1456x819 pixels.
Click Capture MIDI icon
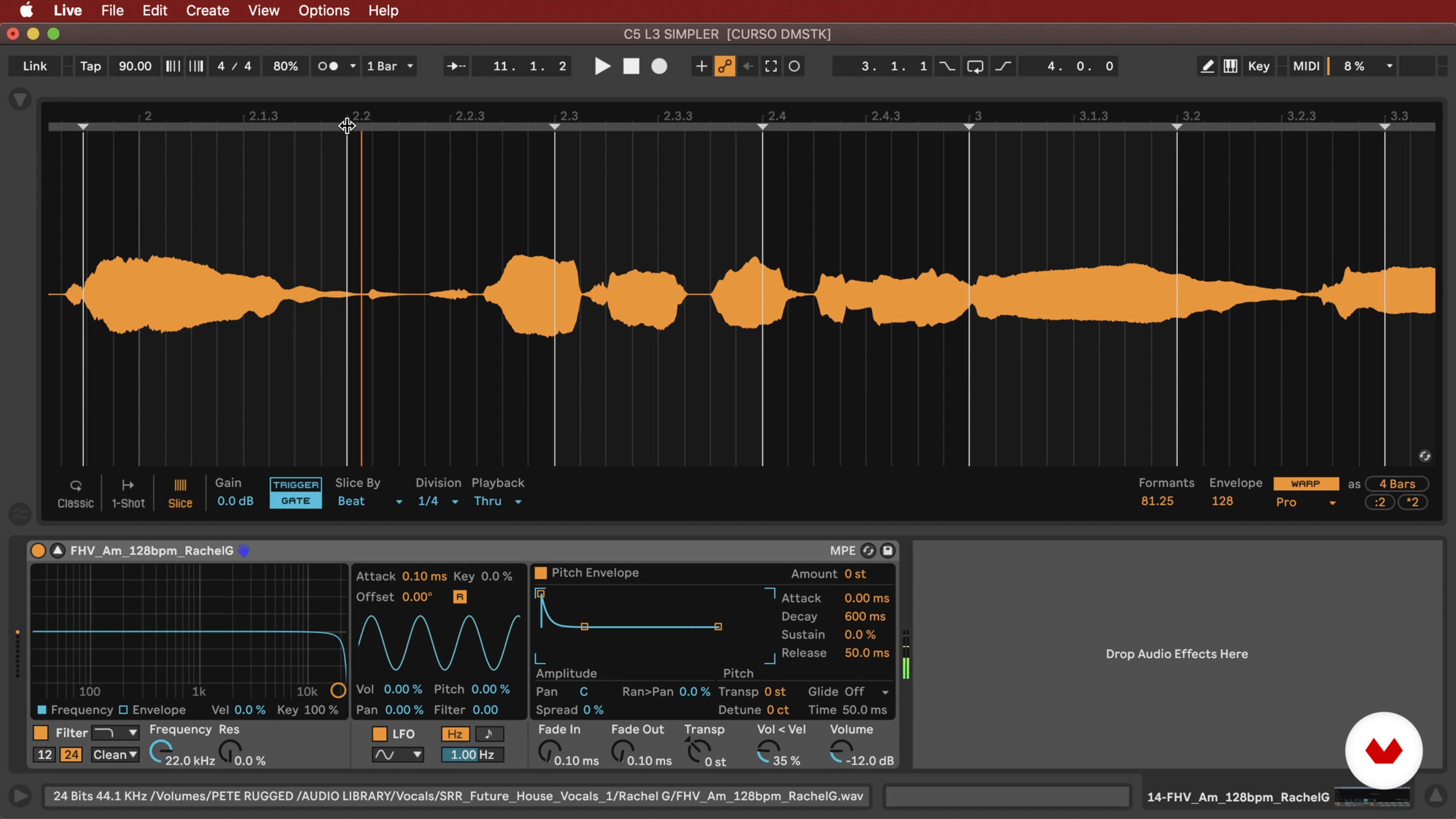pyautogui.click(x=771, y=66)
